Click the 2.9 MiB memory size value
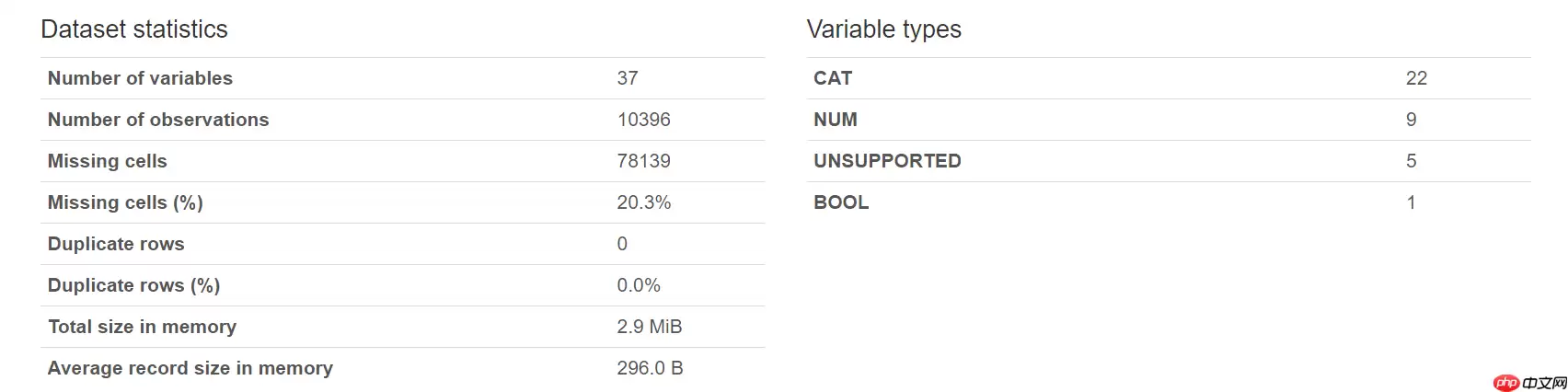 649,327
